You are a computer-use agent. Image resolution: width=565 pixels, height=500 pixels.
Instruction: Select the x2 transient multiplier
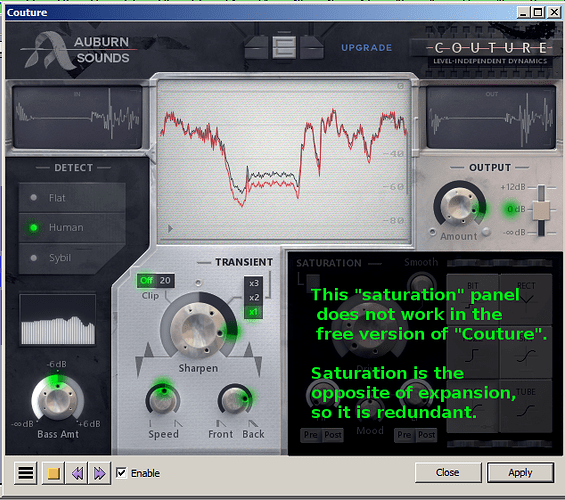tap(254, 298)
